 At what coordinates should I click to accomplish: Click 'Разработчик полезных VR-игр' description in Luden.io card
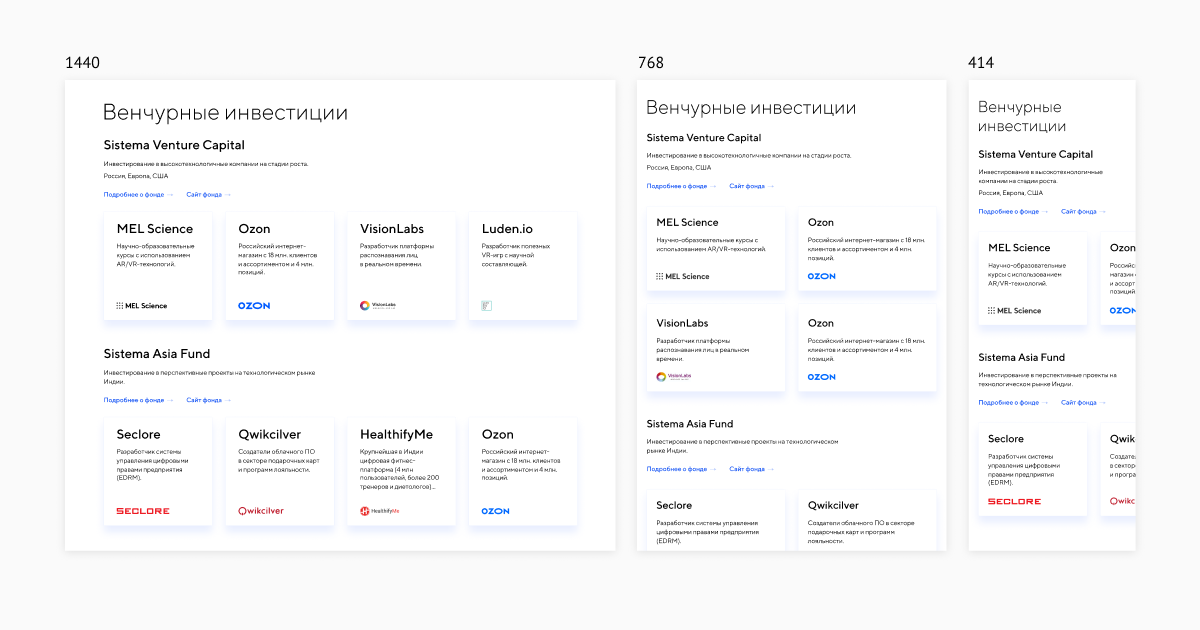(x=516, y=254)
